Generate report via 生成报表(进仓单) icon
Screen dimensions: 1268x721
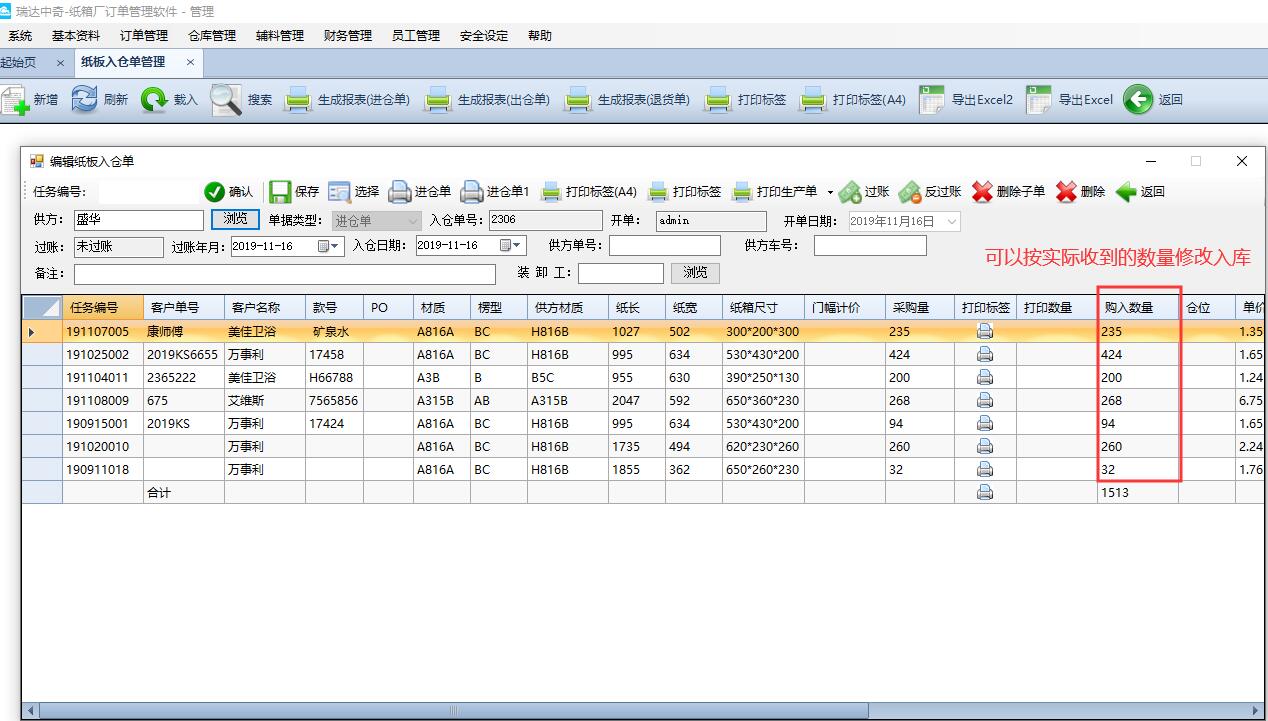coord(298,100)
